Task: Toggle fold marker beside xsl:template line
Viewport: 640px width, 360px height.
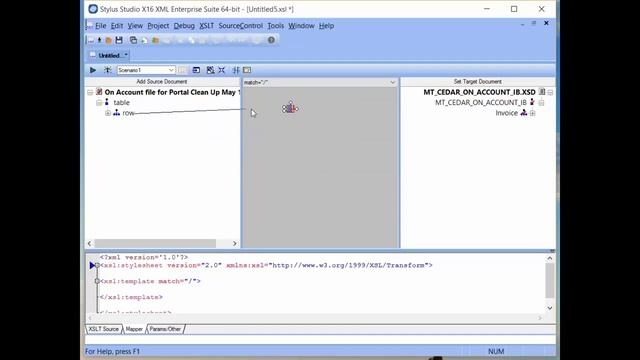Action: 97,281
